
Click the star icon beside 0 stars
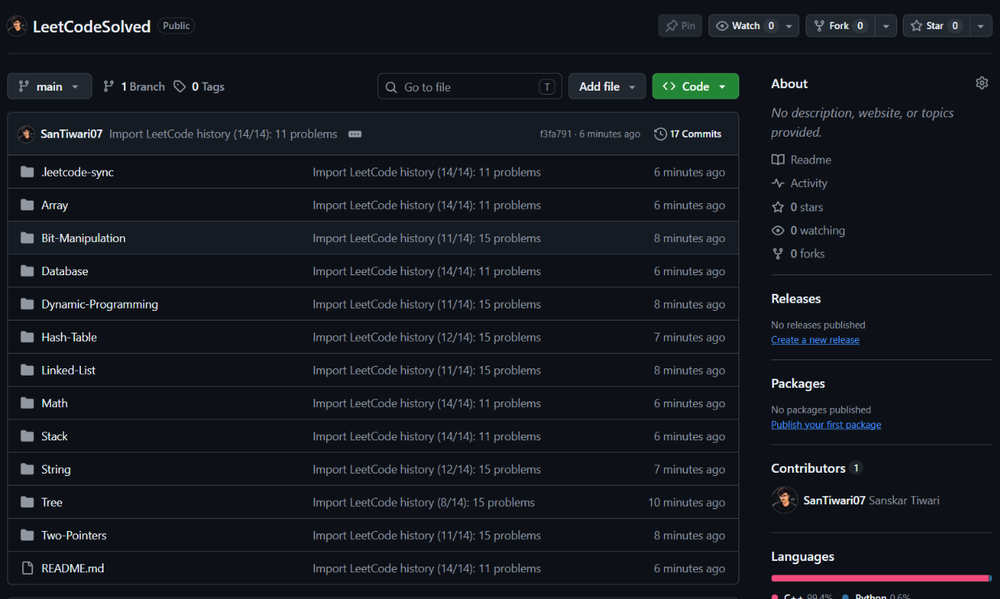pos(778,207)
